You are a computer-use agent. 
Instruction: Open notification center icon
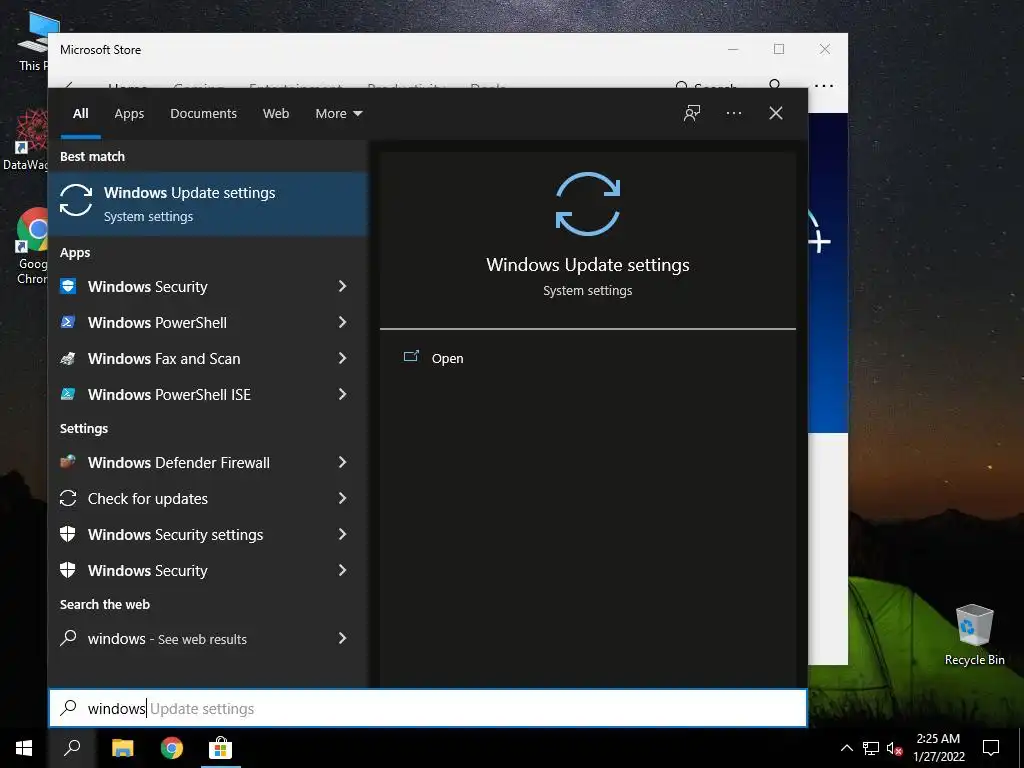991,748
